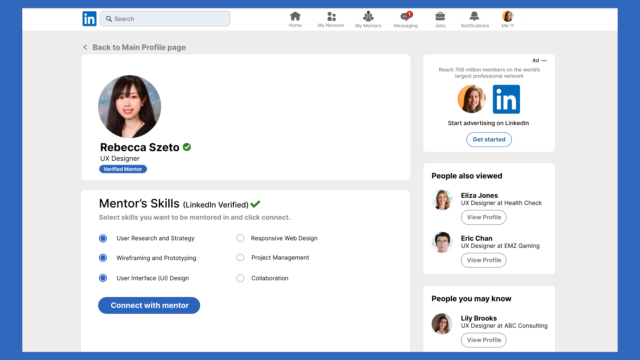Click Connect with mentor button

pos(149,305)
